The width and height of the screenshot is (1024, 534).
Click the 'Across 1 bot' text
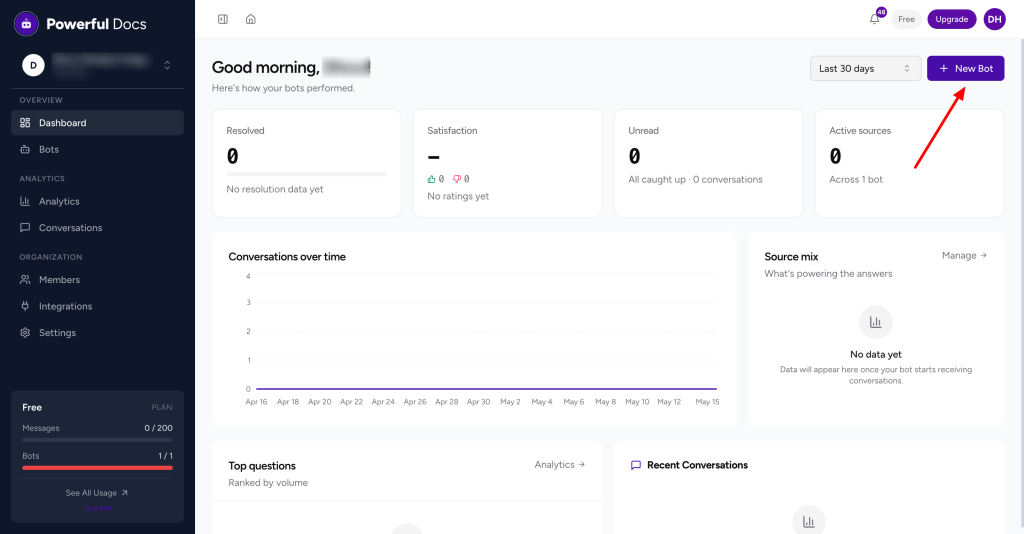click(856, 180)
